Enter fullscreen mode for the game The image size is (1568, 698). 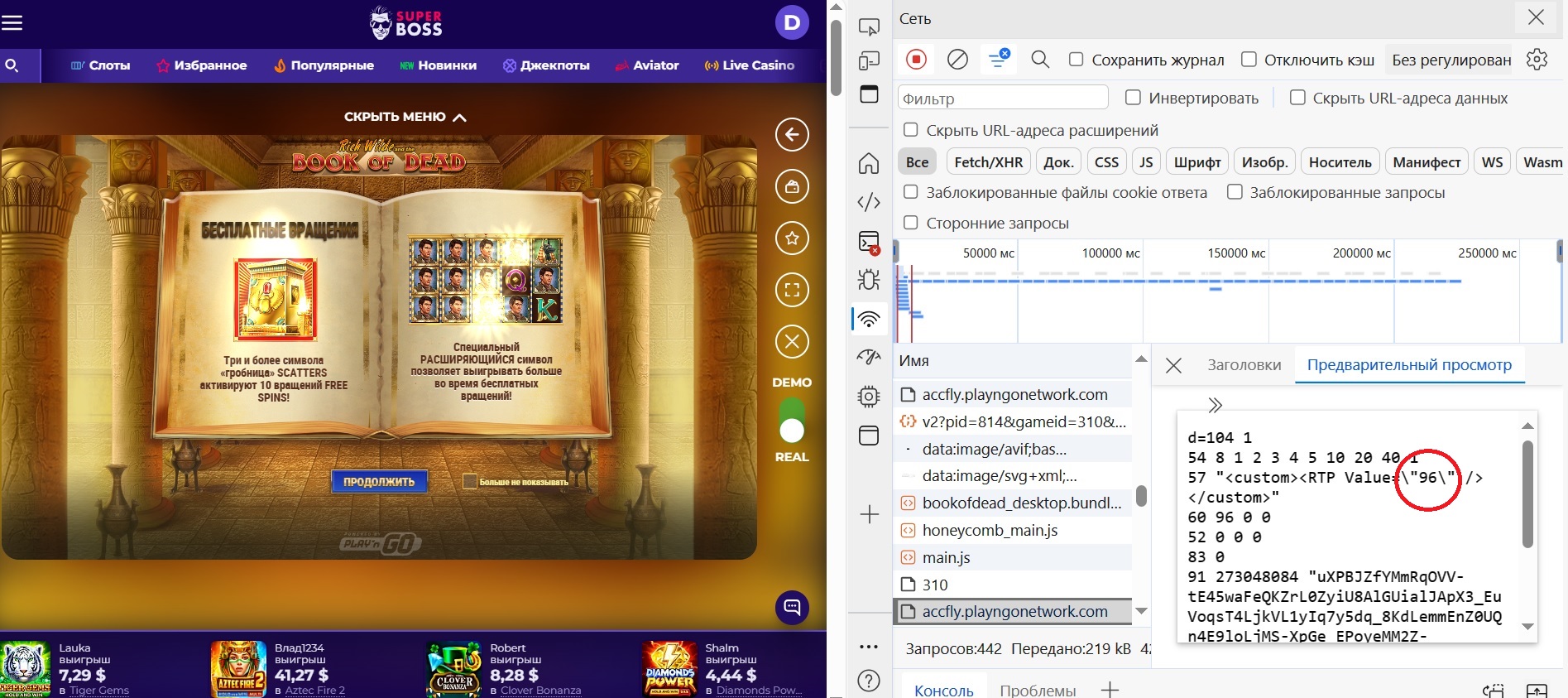point(792,290)
